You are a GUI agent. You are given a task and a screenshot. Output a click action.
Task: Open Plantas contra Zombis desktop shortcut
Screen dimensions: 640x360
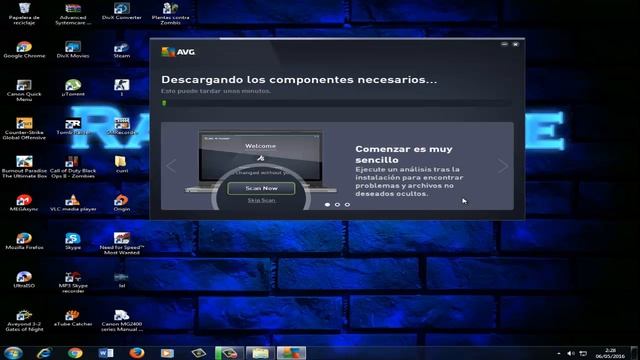click(170, 13)
